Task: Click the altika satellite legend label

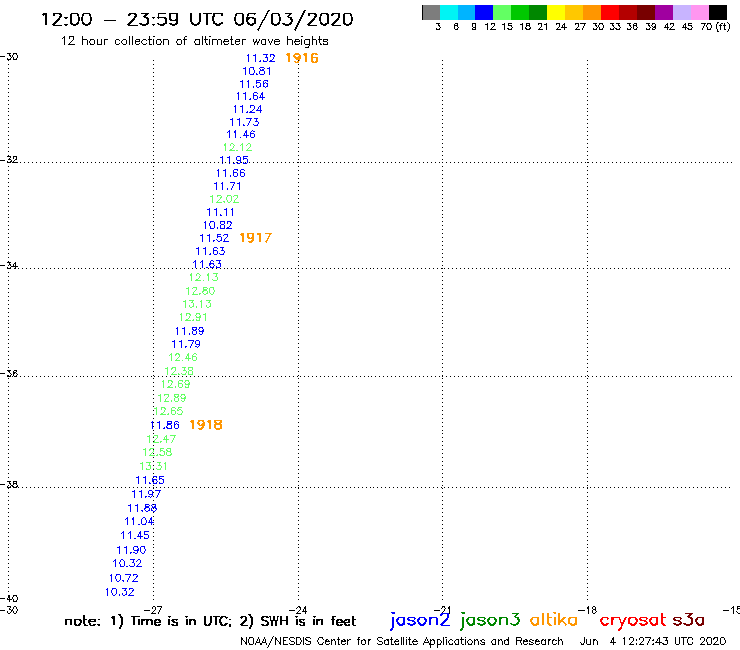Action: pos(554,620)
